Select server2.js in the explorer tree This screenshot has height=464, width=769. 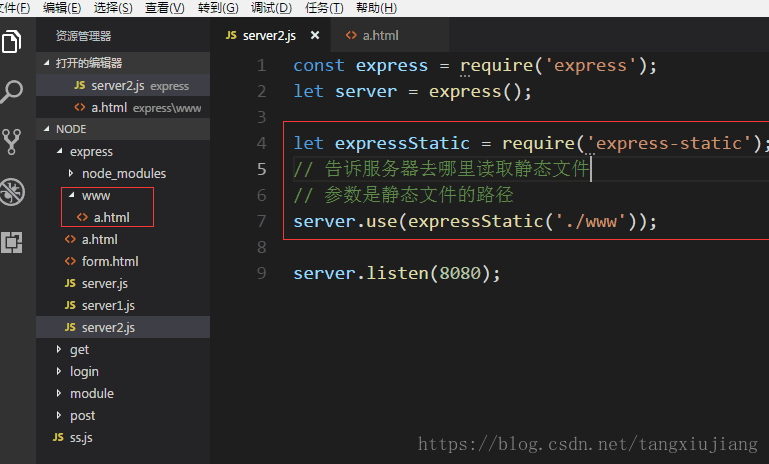(123, 327)
